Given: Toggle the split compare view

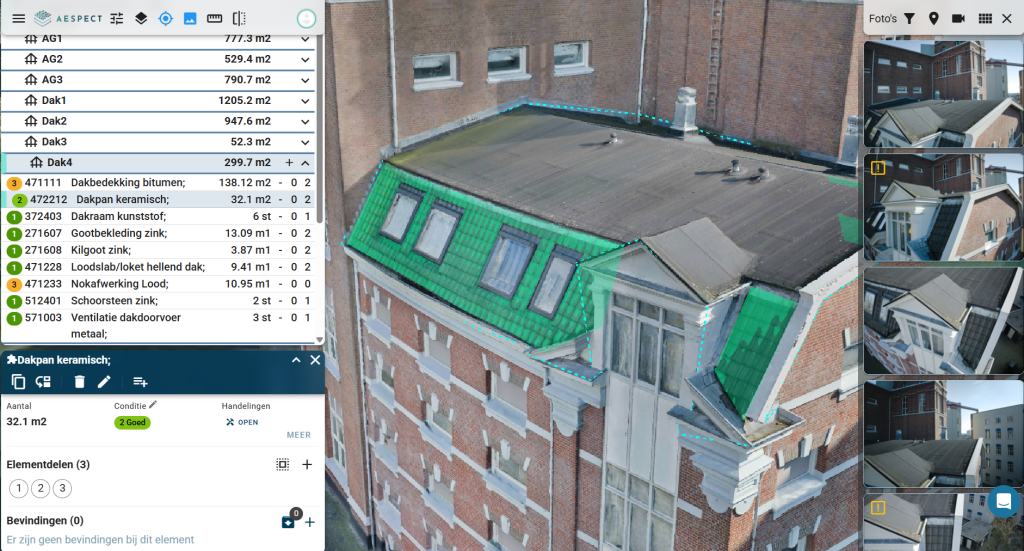Looking at the screenshot, I should click(239, 18).
